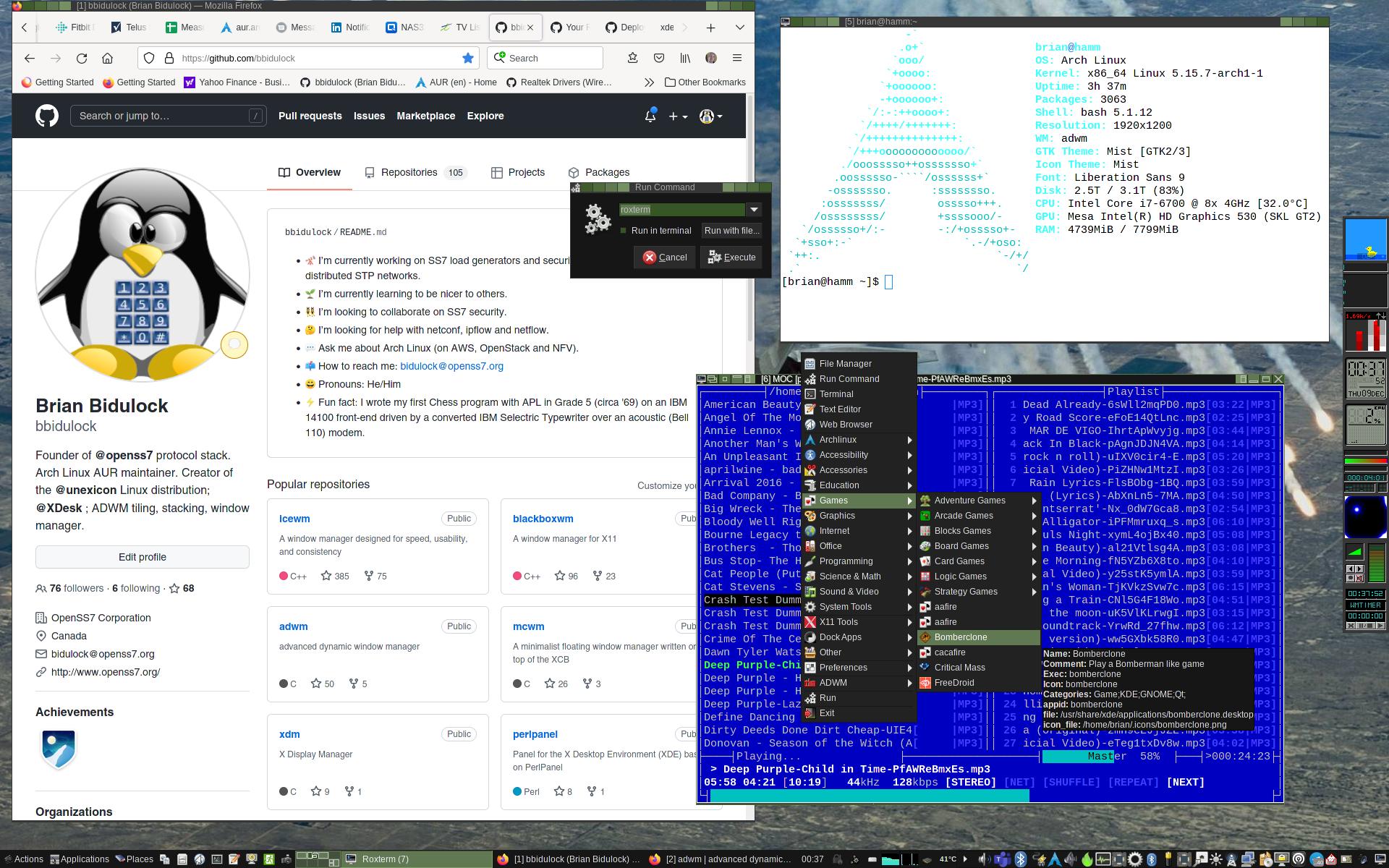The image size is (1389, 868).
Task: Click the GitHub notifications bell icon
Action: [650, 116]
